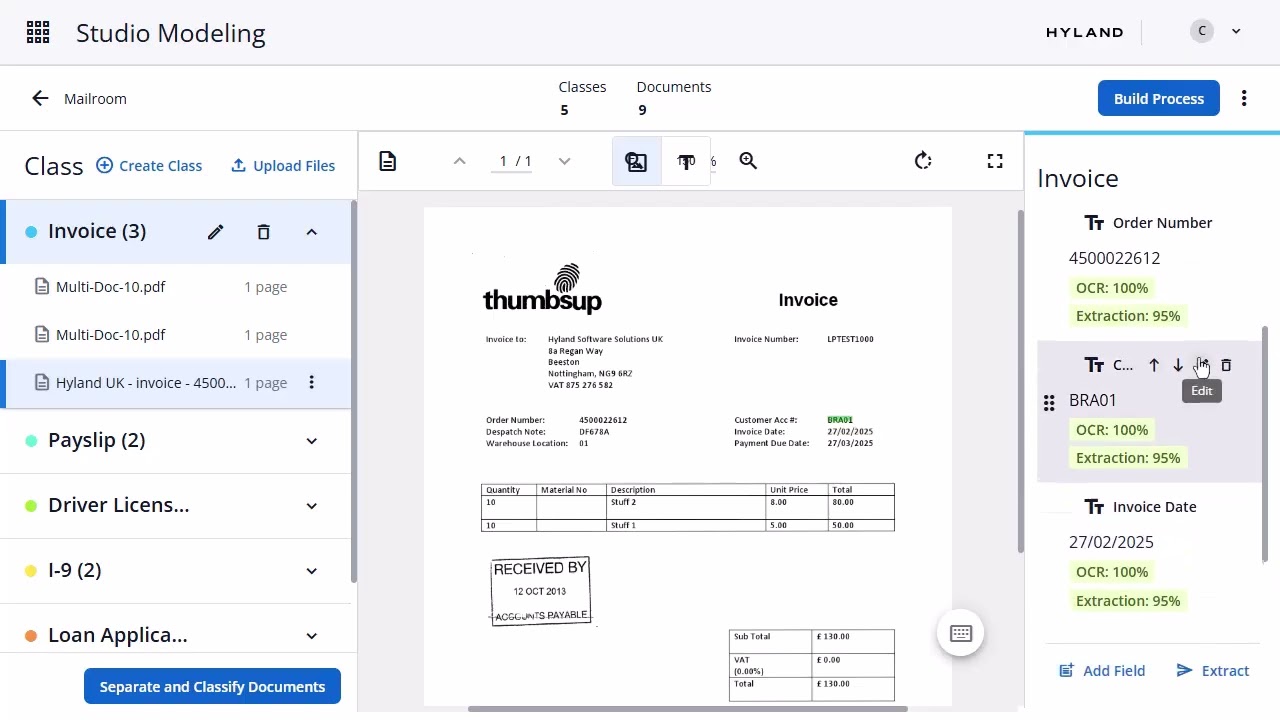The width and height of the screenshot is (1280, 720).
Task: Delete the Invoice class
Action: (x=264, y=232)
